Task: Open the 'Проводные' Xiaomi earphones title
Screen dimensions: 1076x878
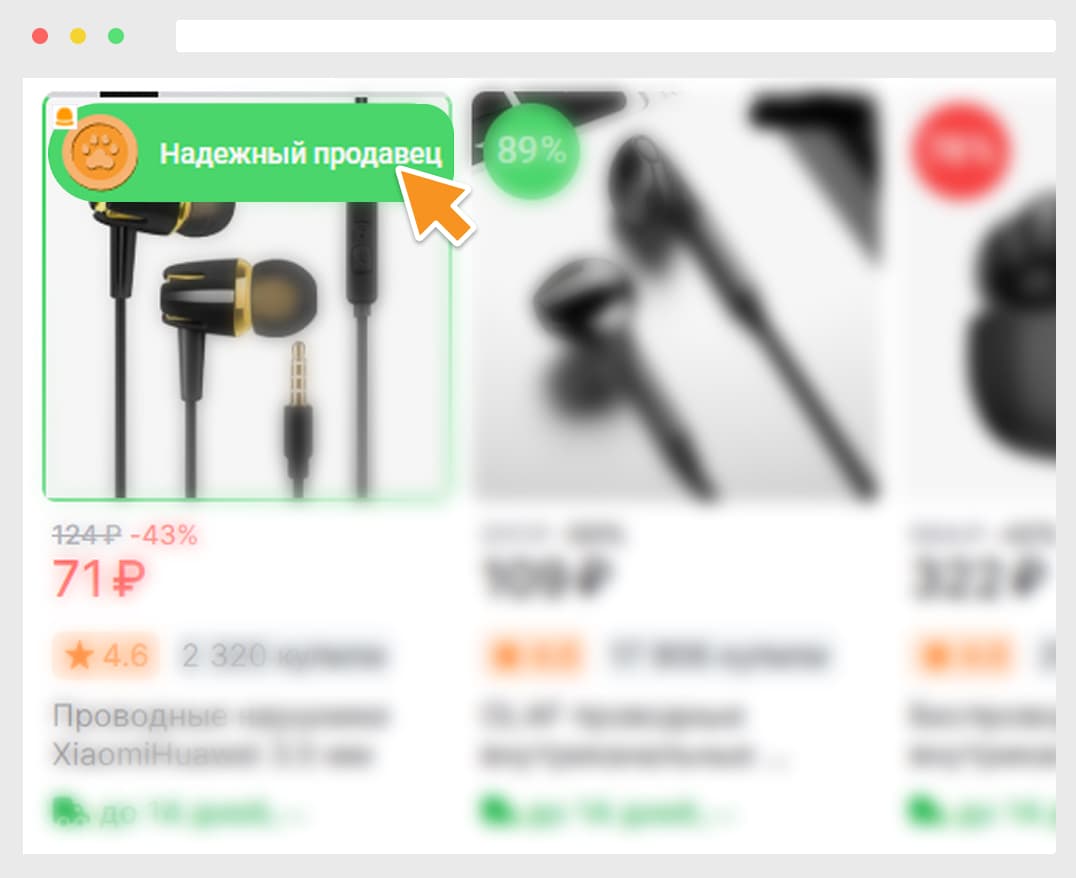Action: 221,735
